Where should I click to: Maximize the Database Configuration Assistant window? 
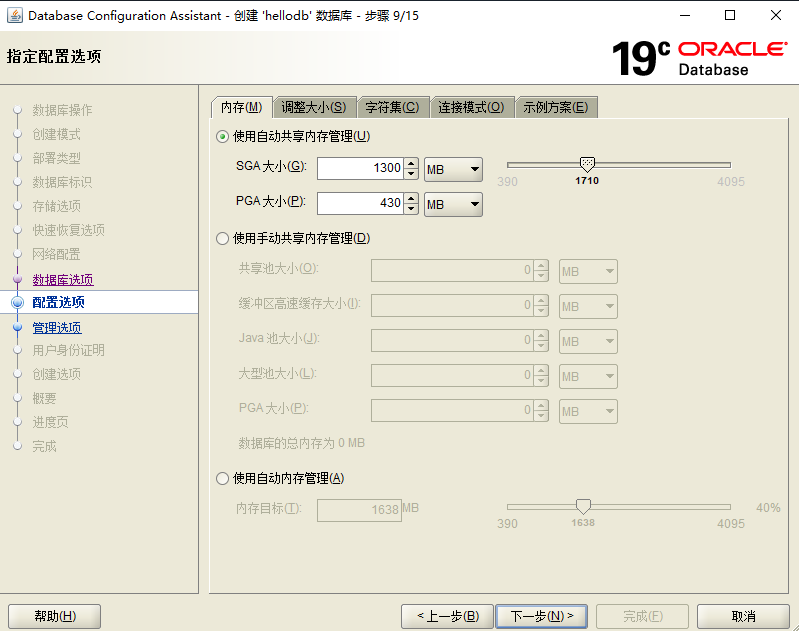click(730, 15)
